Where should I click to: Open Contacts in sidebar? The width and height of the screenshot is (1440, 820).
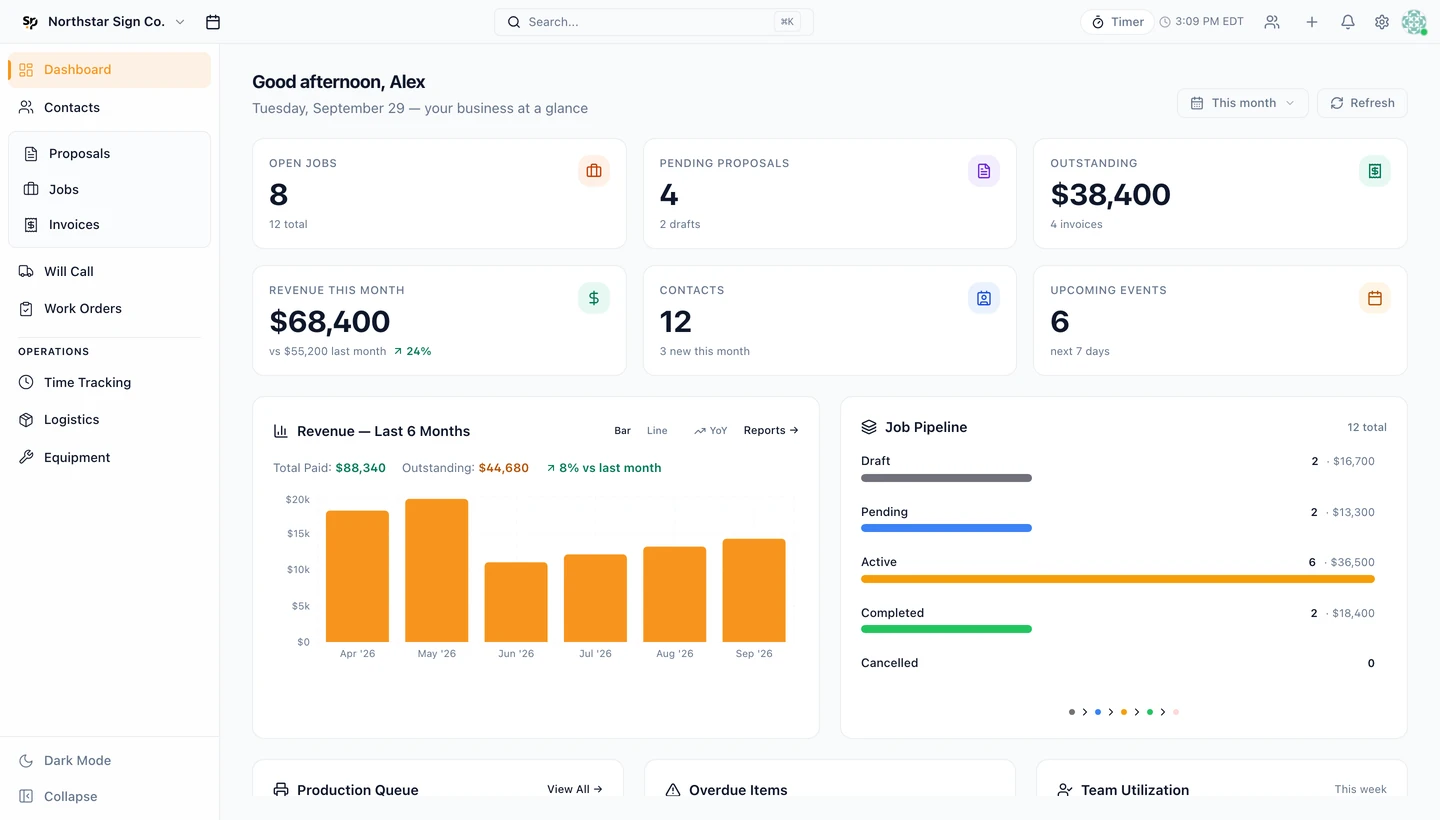110,107
